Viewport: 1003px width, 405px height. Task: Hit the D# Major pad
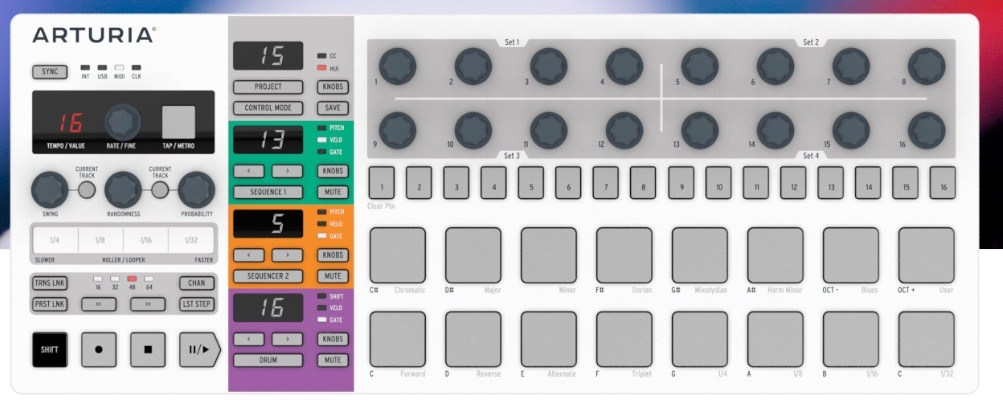click(473, 255)
